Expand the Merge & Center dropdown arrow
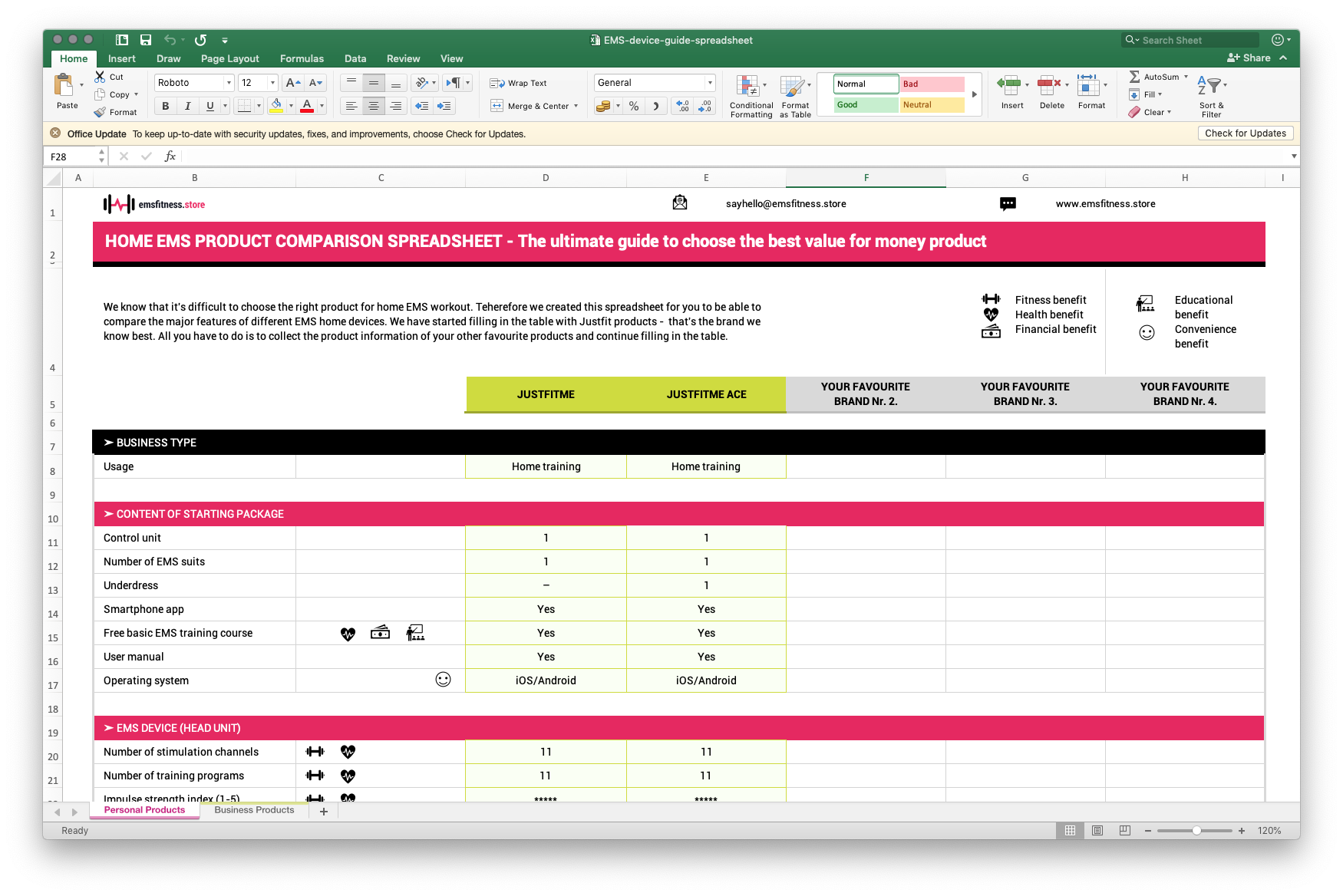Screen dimensions: 1343x896 576,106
